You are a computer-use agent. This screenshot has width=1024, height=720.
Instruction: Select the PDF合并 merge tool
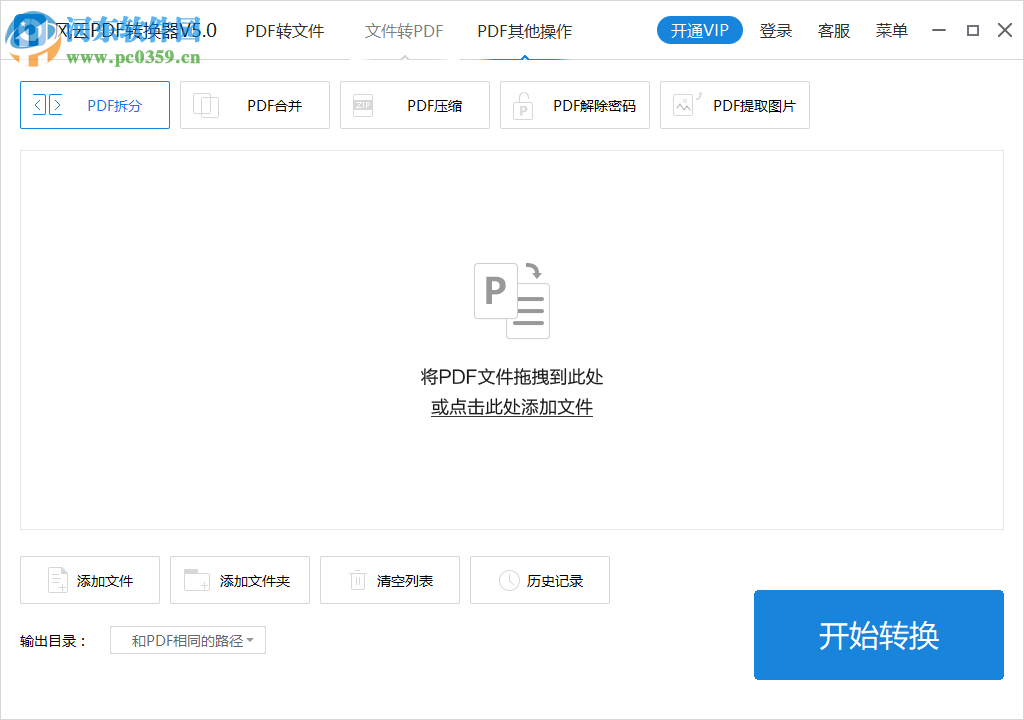pos(254,105)
